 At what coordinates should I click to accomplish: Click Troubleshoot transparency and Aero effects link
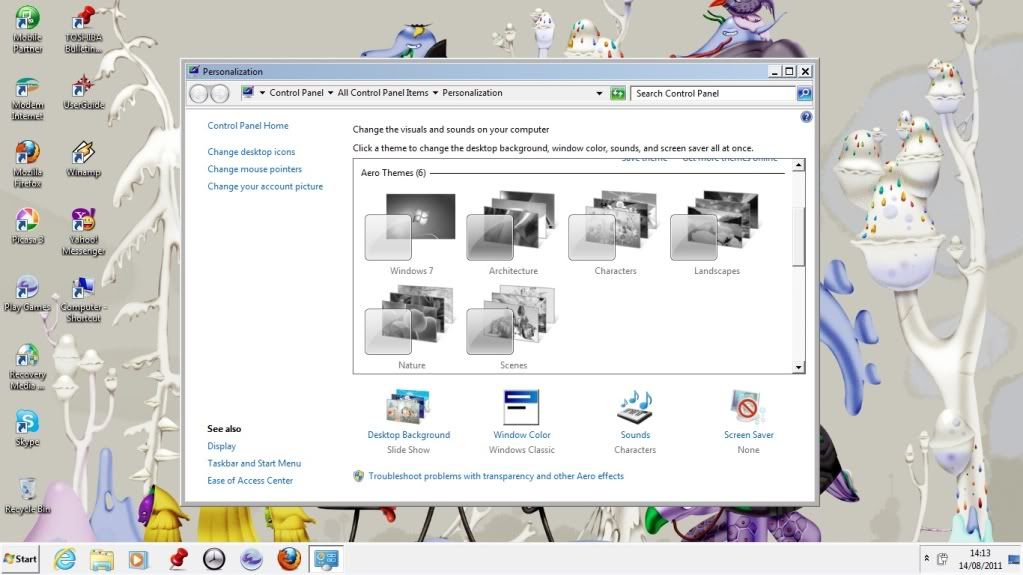[496, 476]
